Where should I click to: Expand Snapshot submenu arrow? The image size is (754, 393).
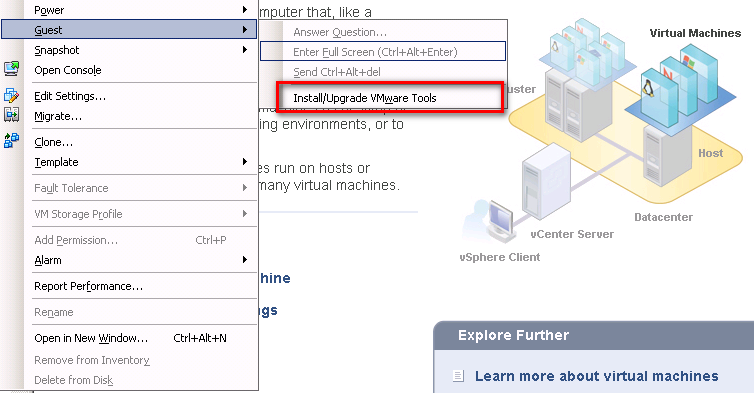click(x=245, y=49)
